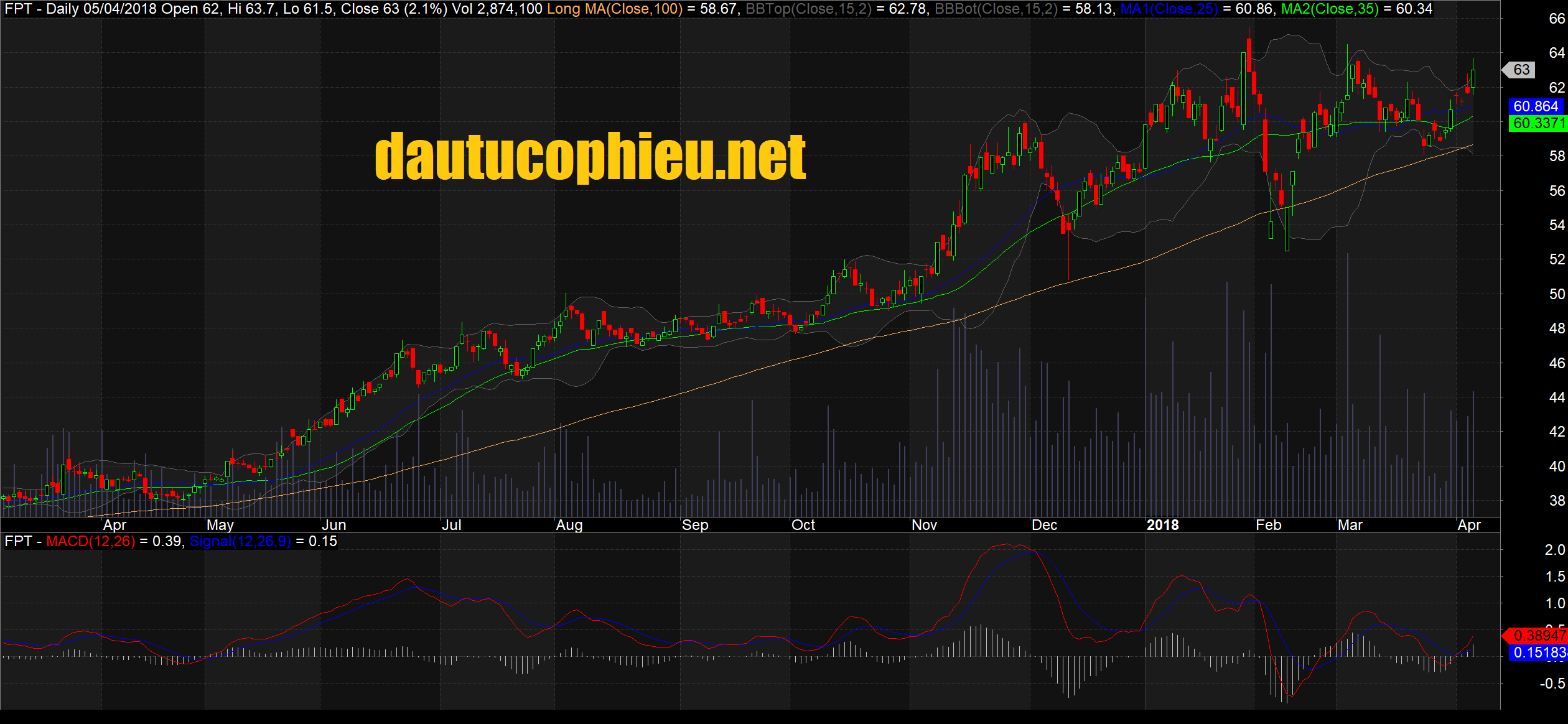Select the Long MA(Close,100) legend label

[614, 9]
